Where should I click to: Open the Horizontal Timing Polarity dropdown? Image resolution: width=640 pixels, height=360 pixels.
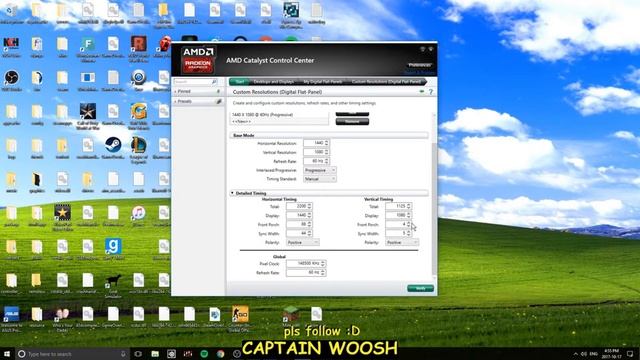tap(302, 242)
